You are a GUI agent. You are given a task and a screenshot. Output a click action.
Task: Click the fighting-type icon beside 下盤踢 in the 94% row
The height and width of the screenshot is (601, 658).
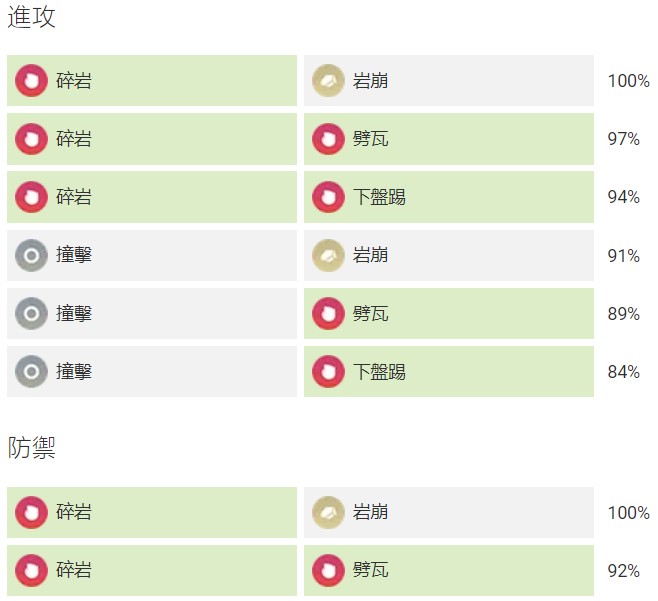pyautogui.click(x=328, y=197)
